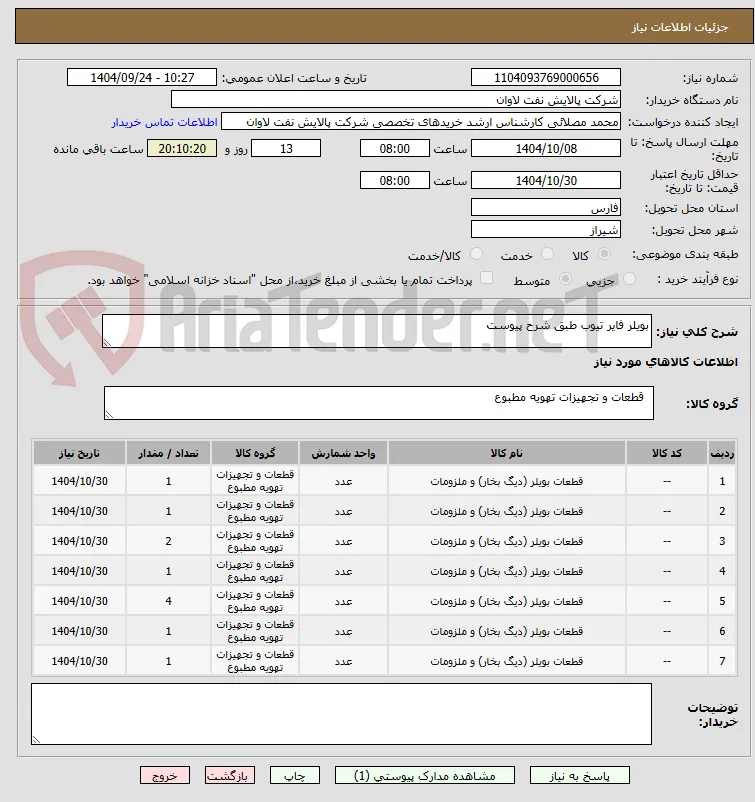
Task: Click the جزئیات اطلاعات نیاز page title
Action: [680, 27]
